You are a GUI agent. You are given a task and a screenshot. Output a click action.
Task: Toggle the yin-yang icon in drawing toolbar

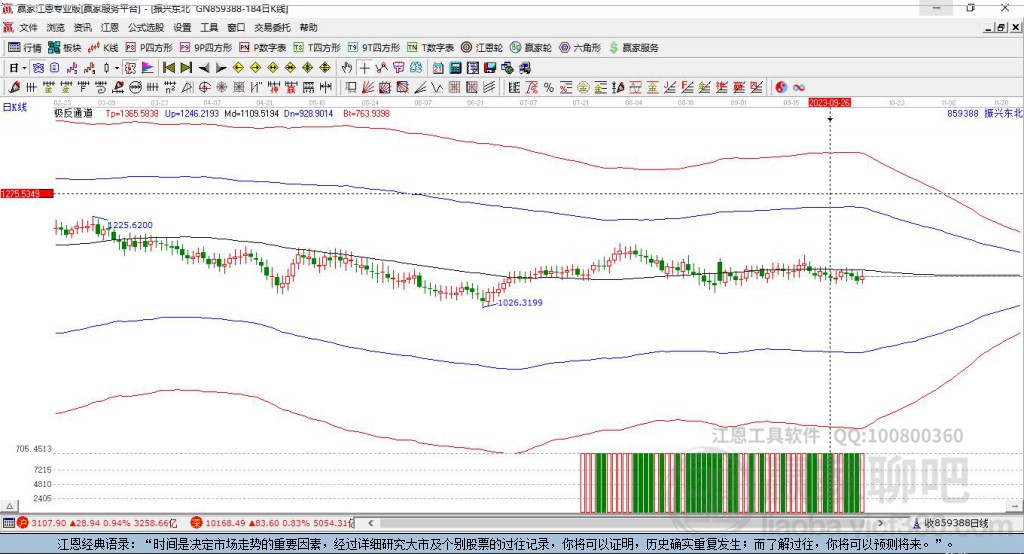tap(781, 88)
